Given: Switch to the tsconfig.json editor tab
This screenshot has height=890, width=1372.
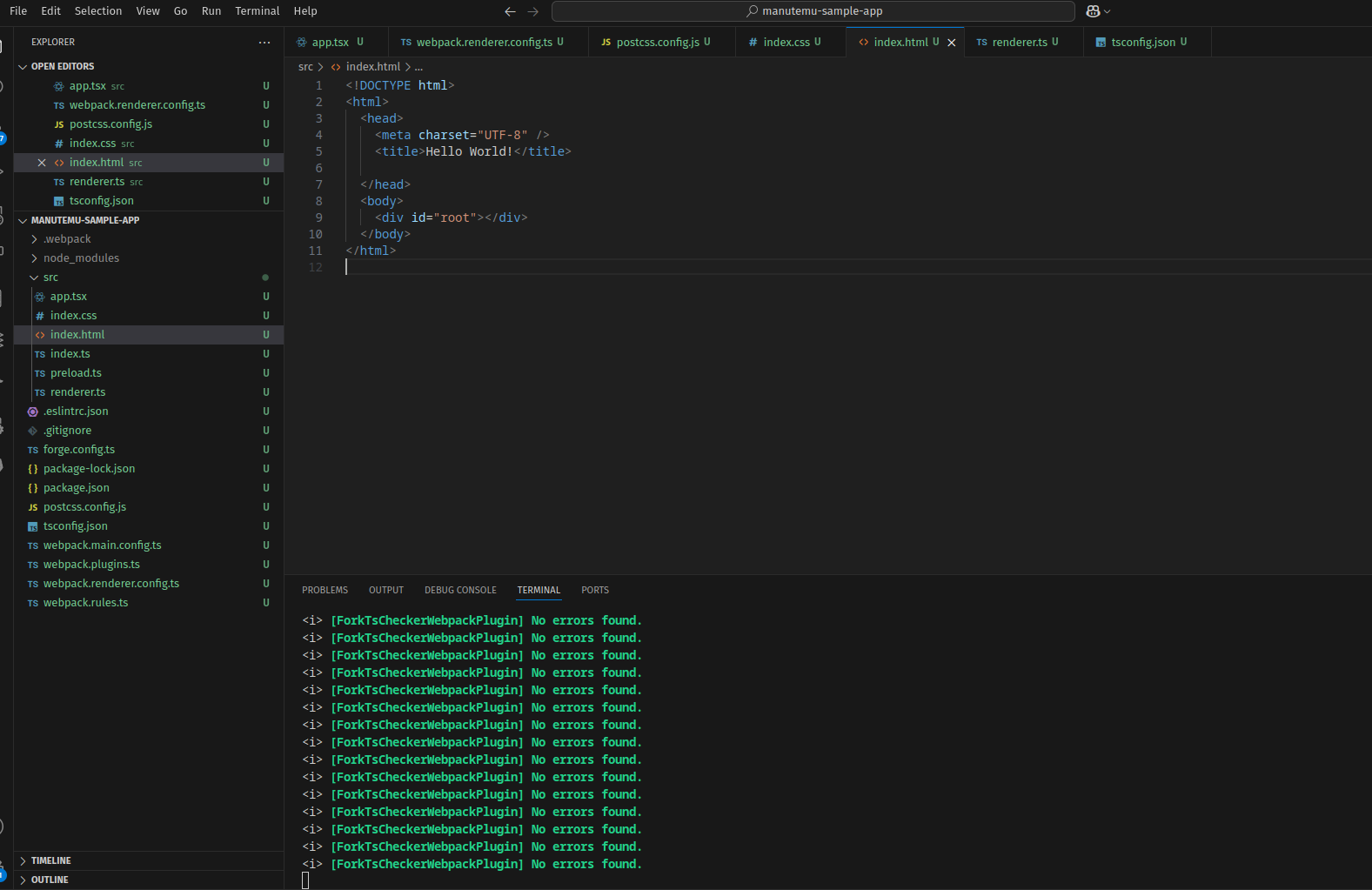Looking at the screenshot, I should pyautogui.click(x=1142, y=42).
